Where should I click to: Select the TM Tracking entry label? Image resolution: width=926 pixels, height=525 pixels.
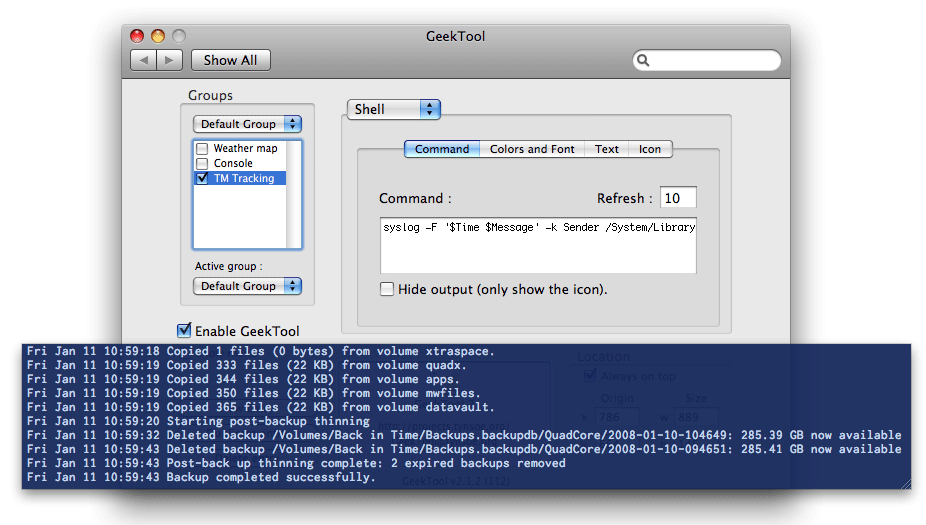pyautogui.click(x=244, y=178)
